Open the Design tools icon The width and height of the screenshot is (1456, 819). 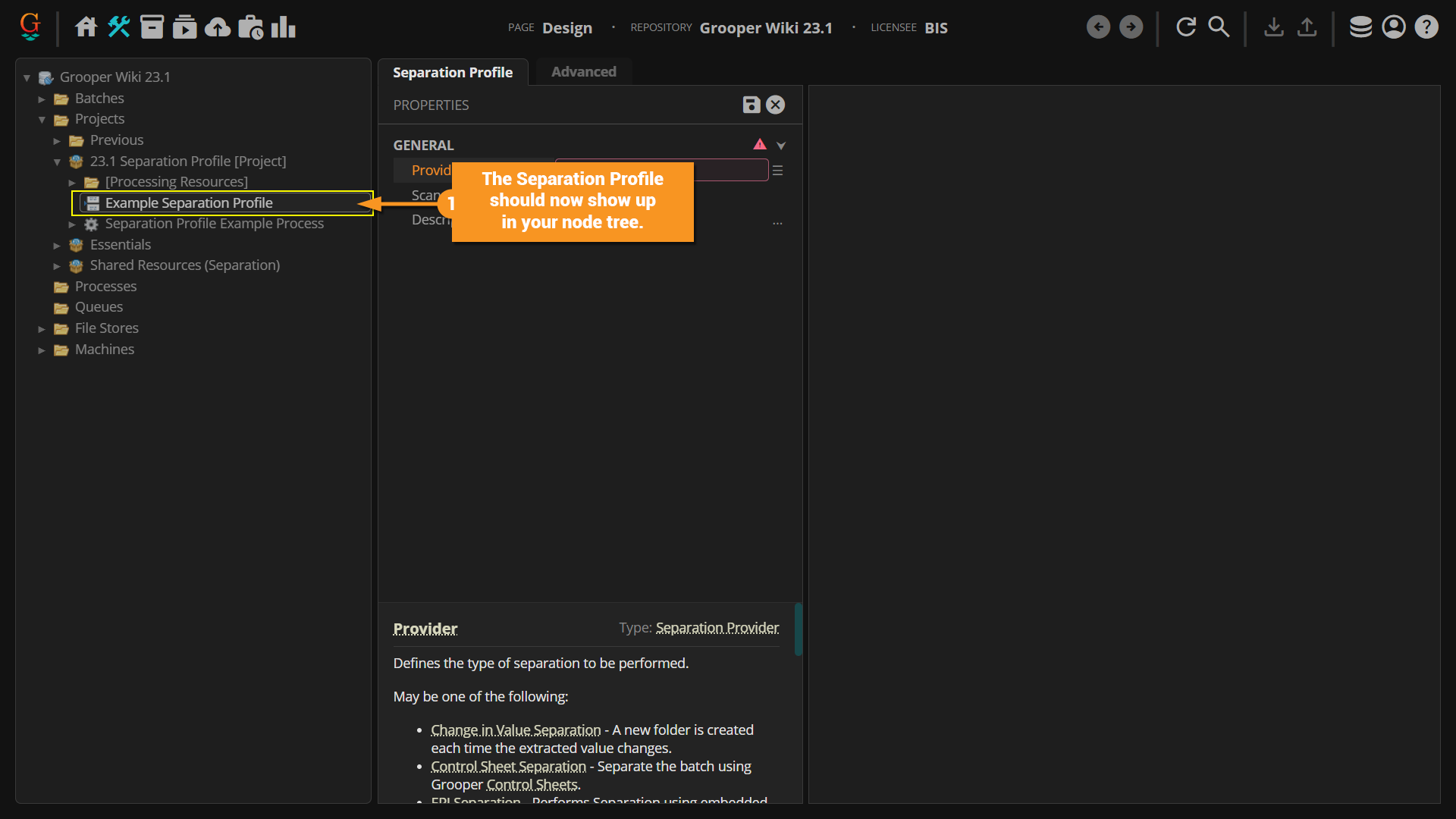pos(119,27)
